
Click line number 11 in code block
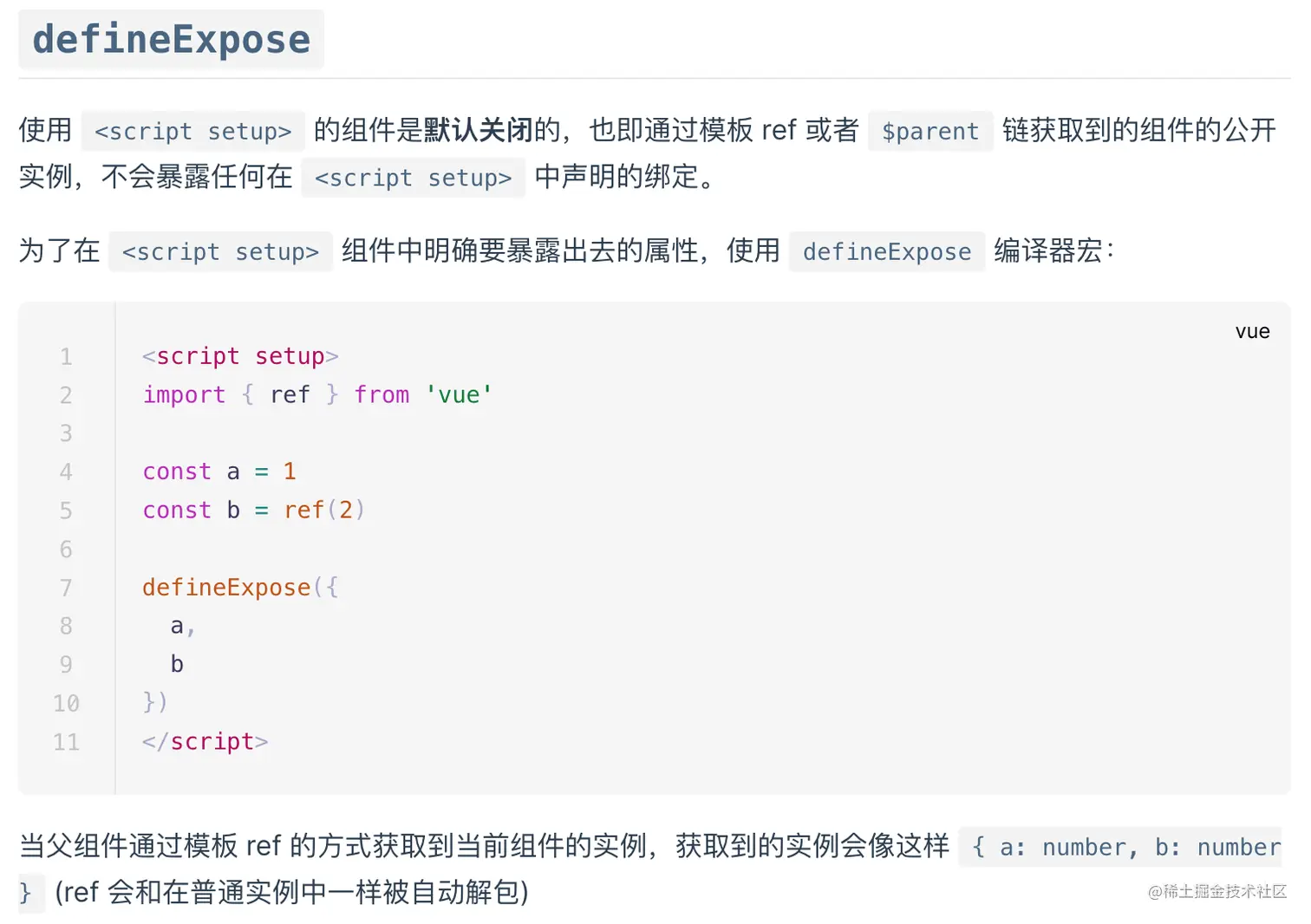66,742
